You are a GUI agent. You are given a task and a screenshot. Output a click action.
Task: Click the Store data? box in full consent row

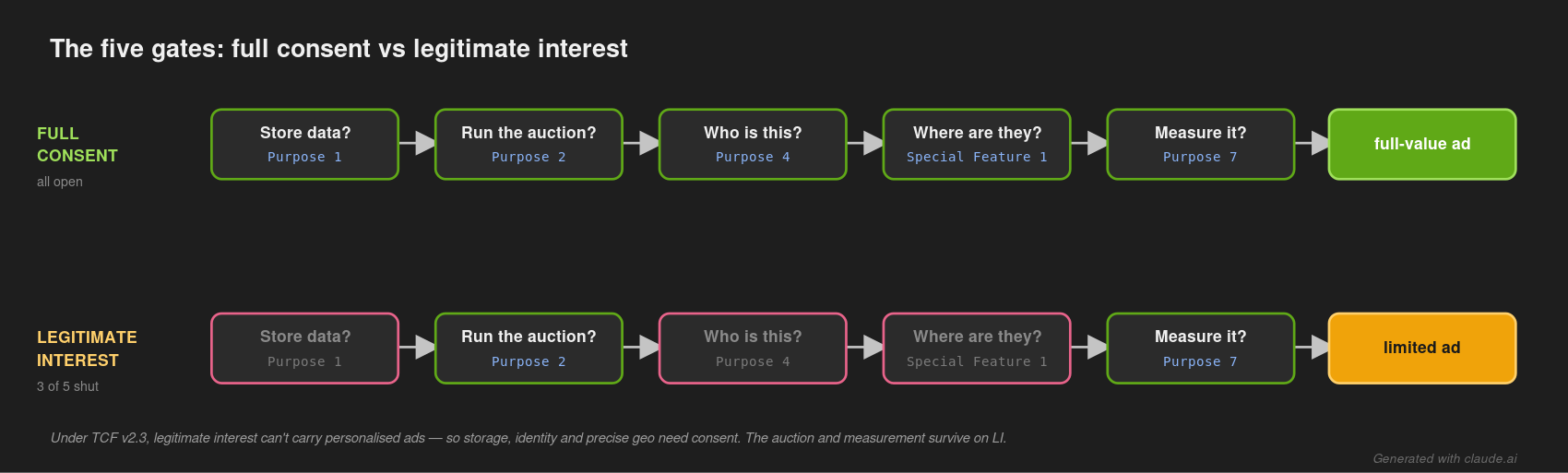305,144
